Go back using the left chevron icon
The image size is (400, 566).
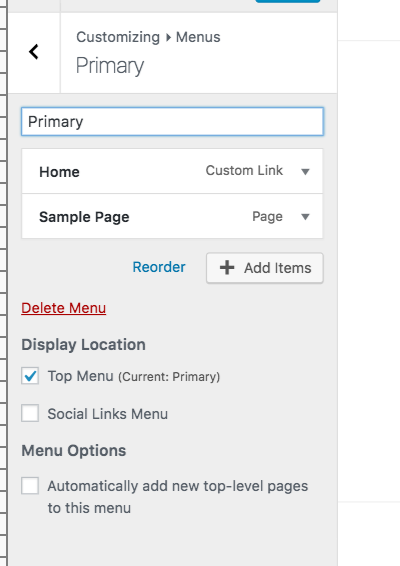point(34,52)
